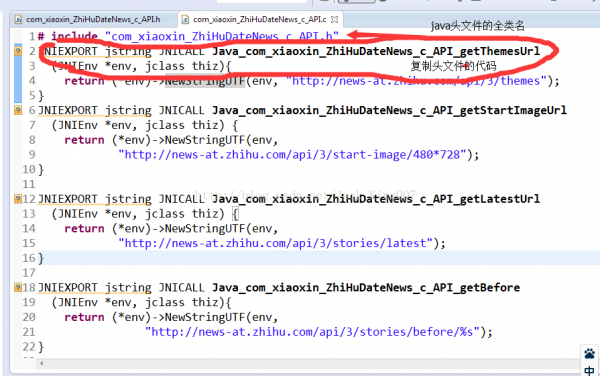The width and height of the screenshot is (600, 376).
Task: Click the included header filename on line 1
Action: pos(222,36)
